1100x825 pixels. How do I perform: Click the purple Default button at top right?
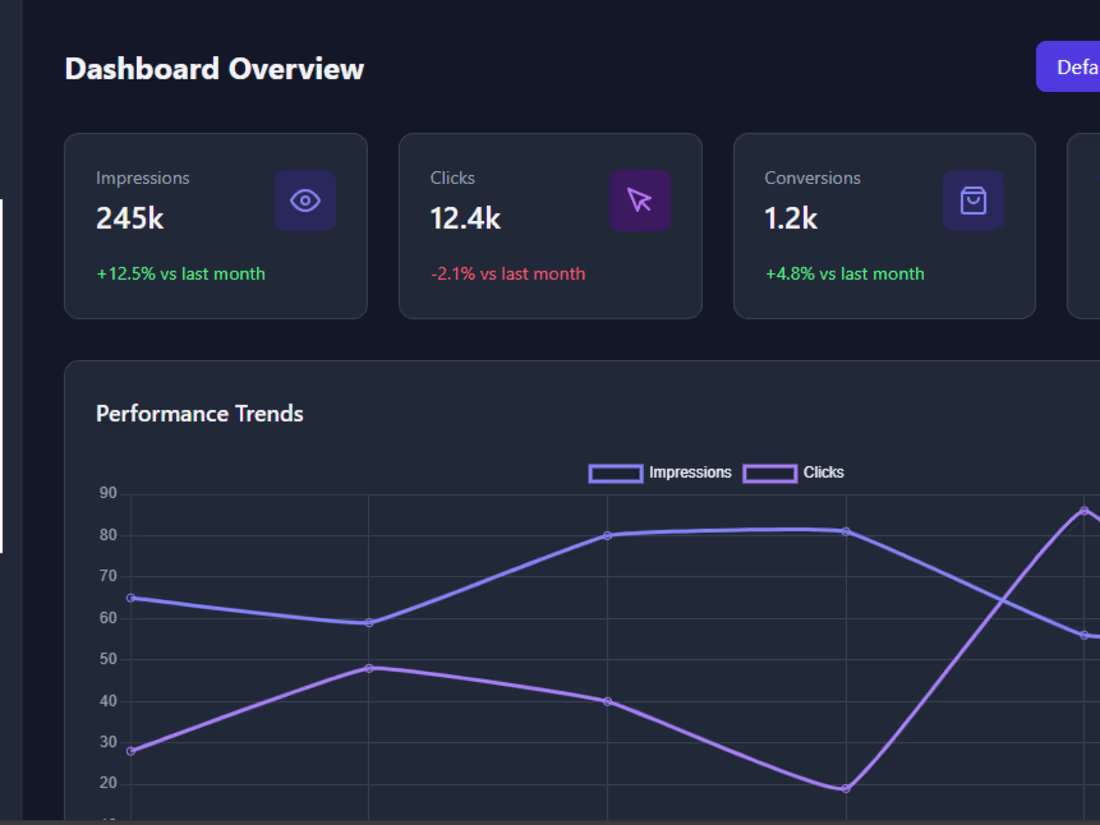(x=1068, y=67)
